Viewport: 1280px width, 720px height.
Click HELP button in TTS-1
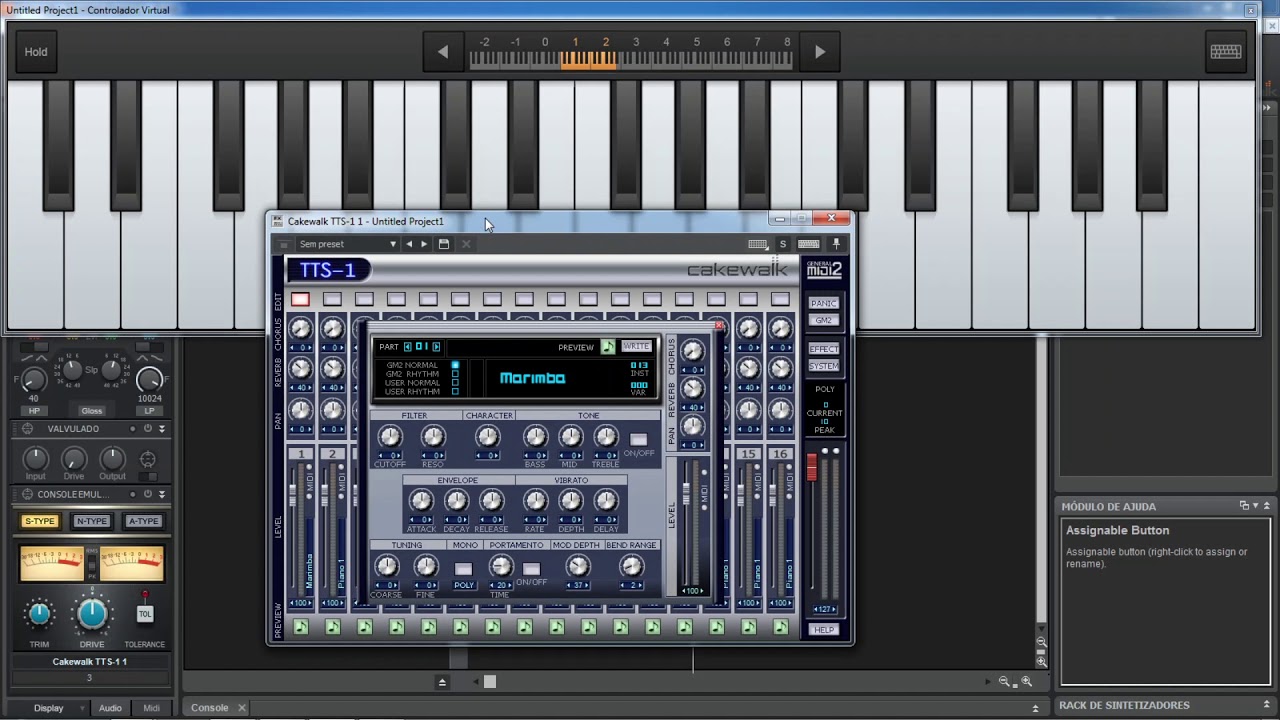click(824, 630)
